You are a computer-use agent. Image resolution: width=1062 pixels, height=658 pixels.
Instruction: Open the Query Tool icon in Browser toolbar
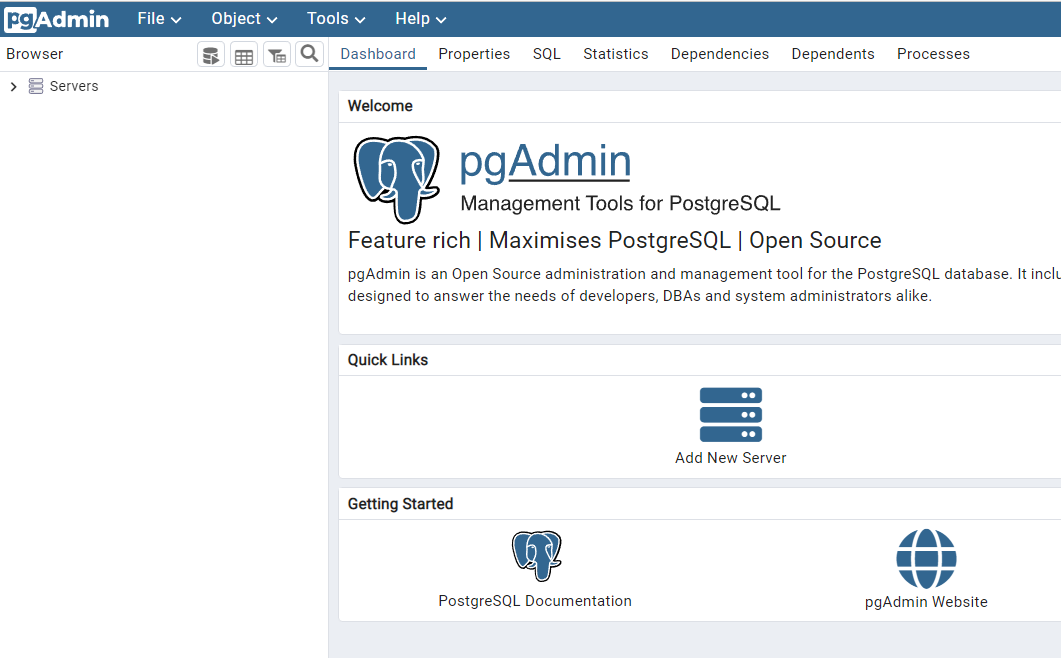coord(211,55)
